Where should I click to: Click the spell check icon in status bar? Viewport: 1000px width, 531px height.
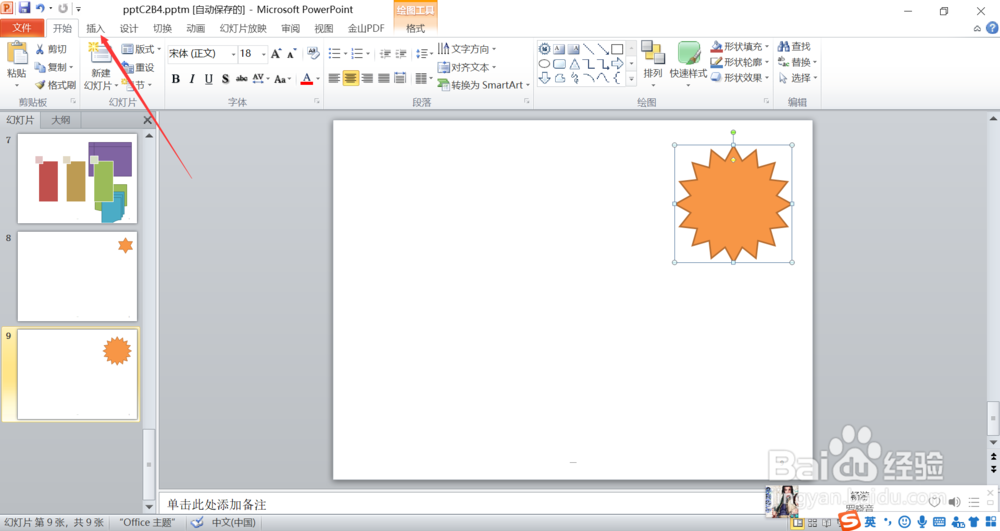coord(197,522)
